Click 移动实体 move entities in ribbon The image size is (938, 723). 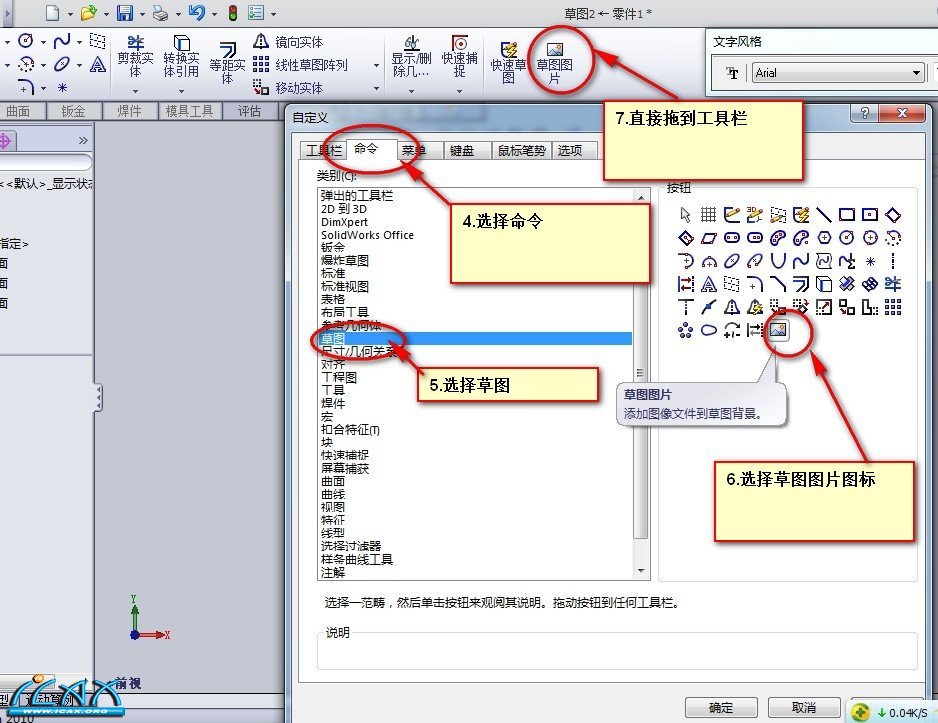(288, 88)
